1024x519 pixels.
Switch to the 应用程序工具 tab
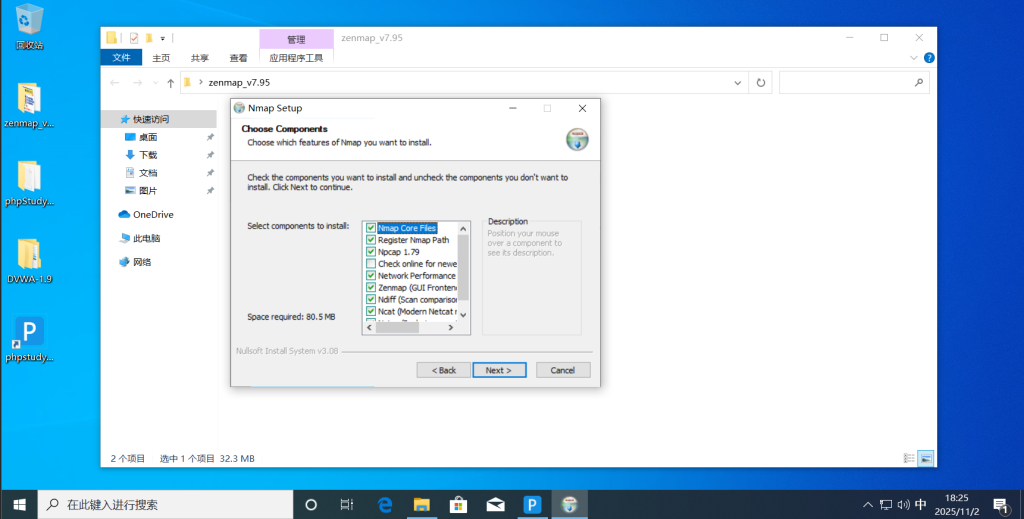295,58
